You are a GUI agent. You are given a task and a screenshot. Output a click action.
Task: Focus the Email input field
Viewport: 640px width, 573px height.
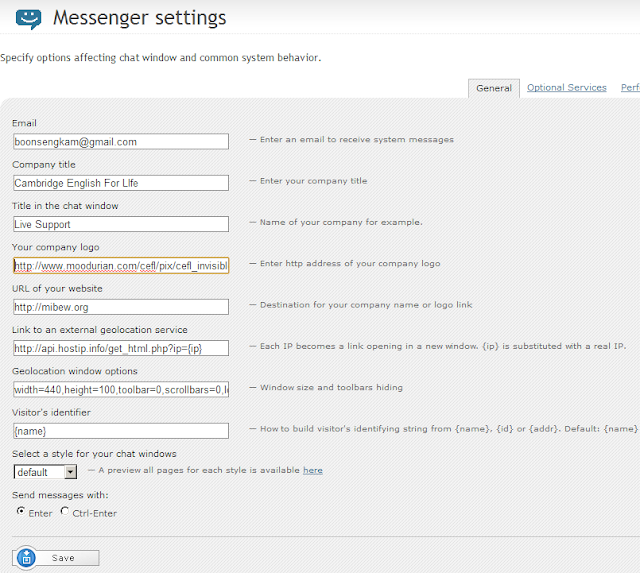tap(121, 142)
